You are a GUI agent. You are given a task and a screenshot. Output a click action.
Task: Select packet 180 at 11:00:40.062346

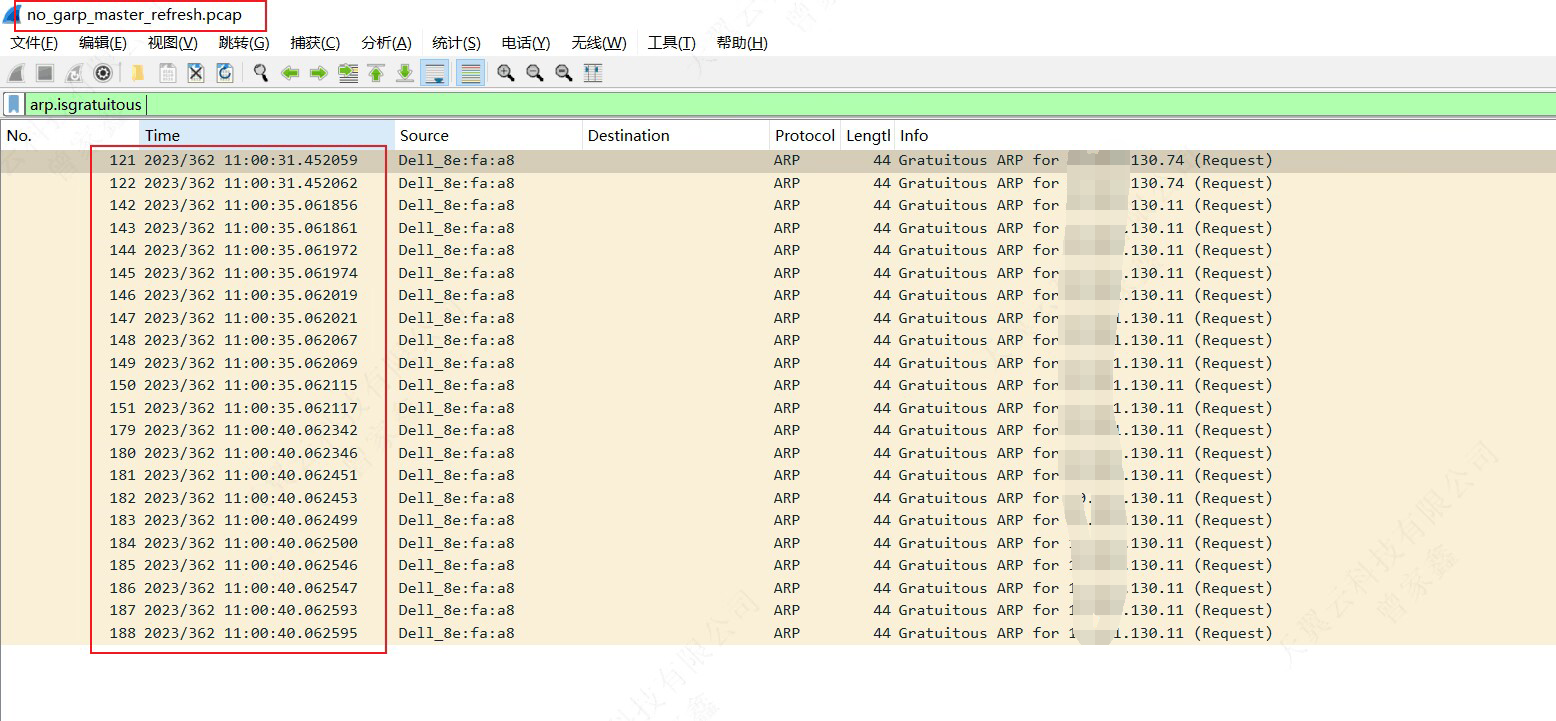(x=778, y=453)
